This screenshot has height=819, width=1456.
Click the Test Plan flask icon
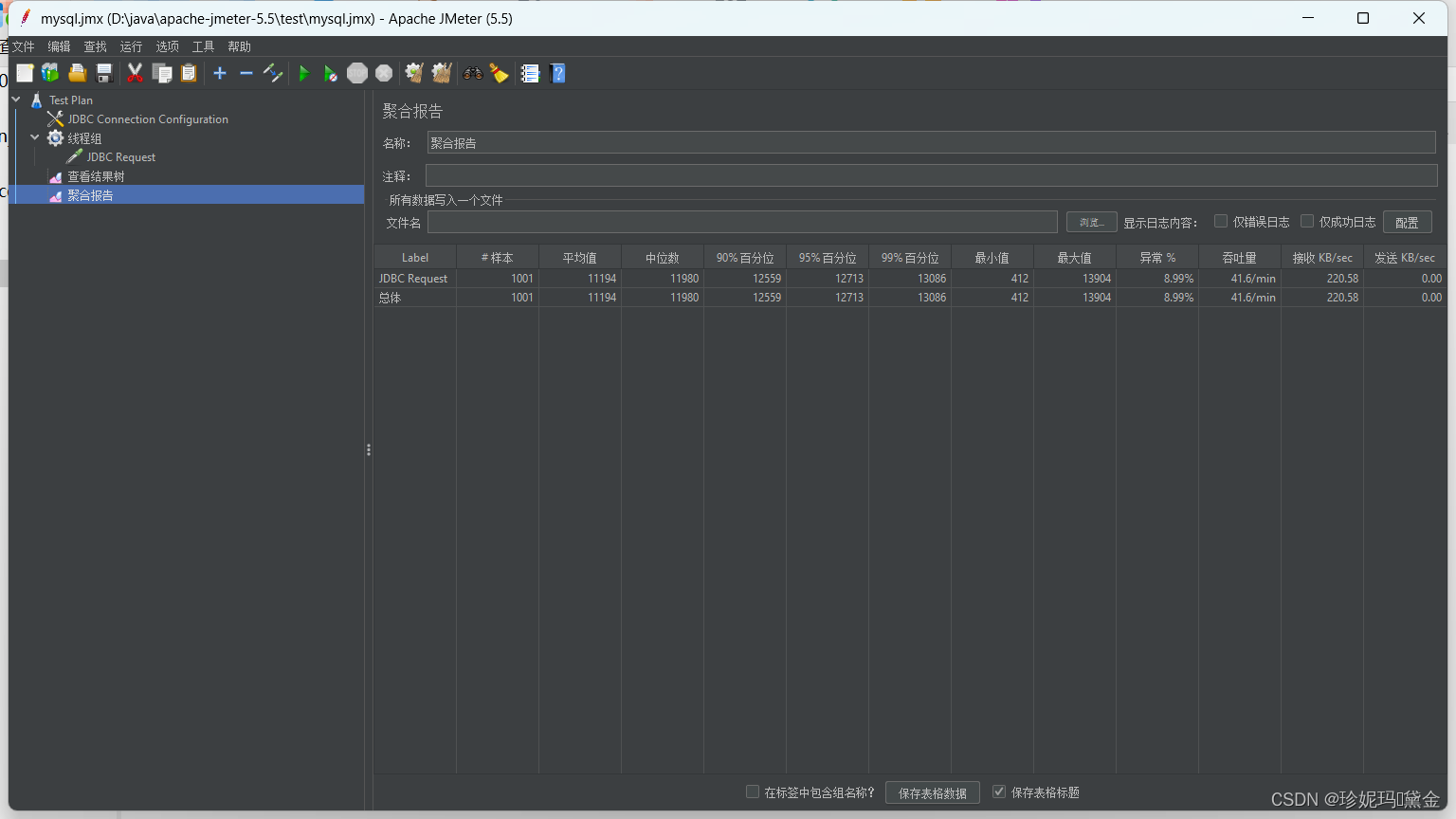[37, 100]
